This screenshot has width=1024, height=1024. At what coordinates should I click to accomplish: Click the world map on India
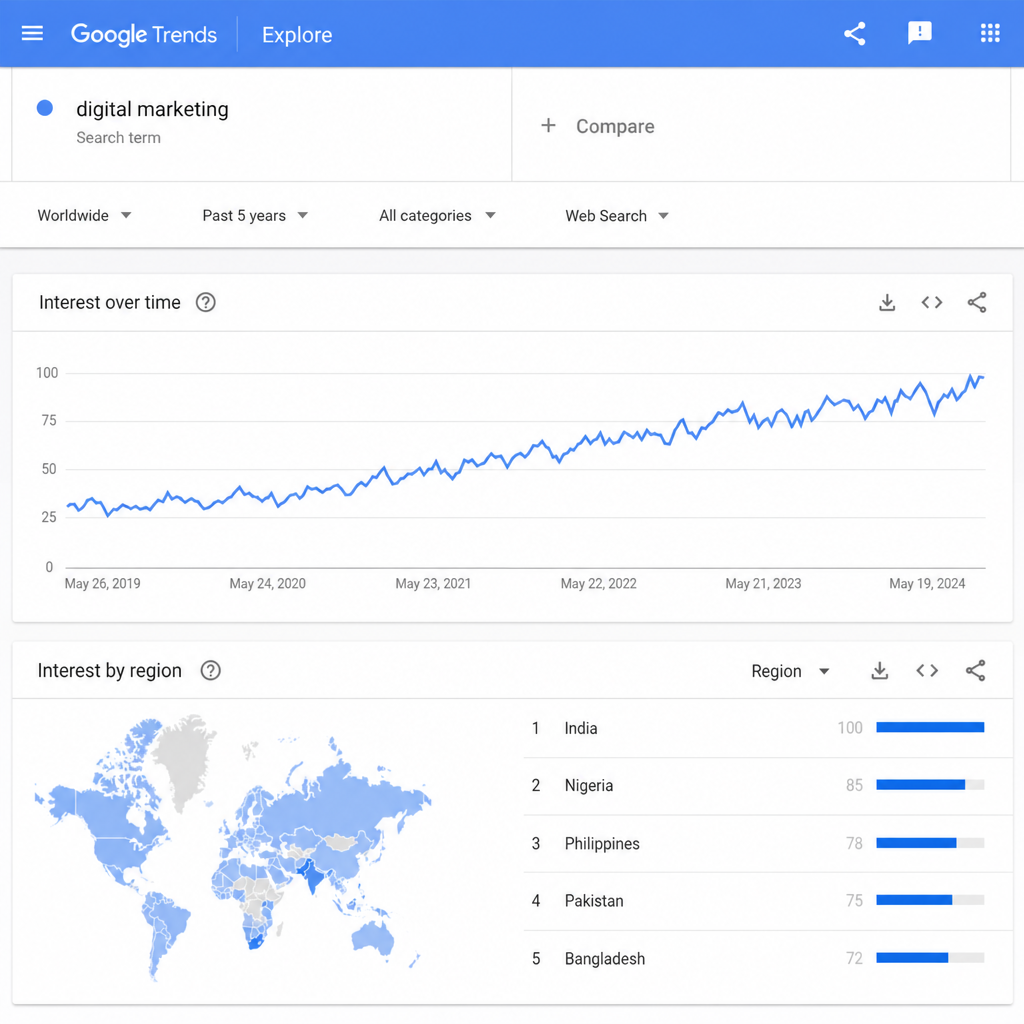[x=312, y=876]
